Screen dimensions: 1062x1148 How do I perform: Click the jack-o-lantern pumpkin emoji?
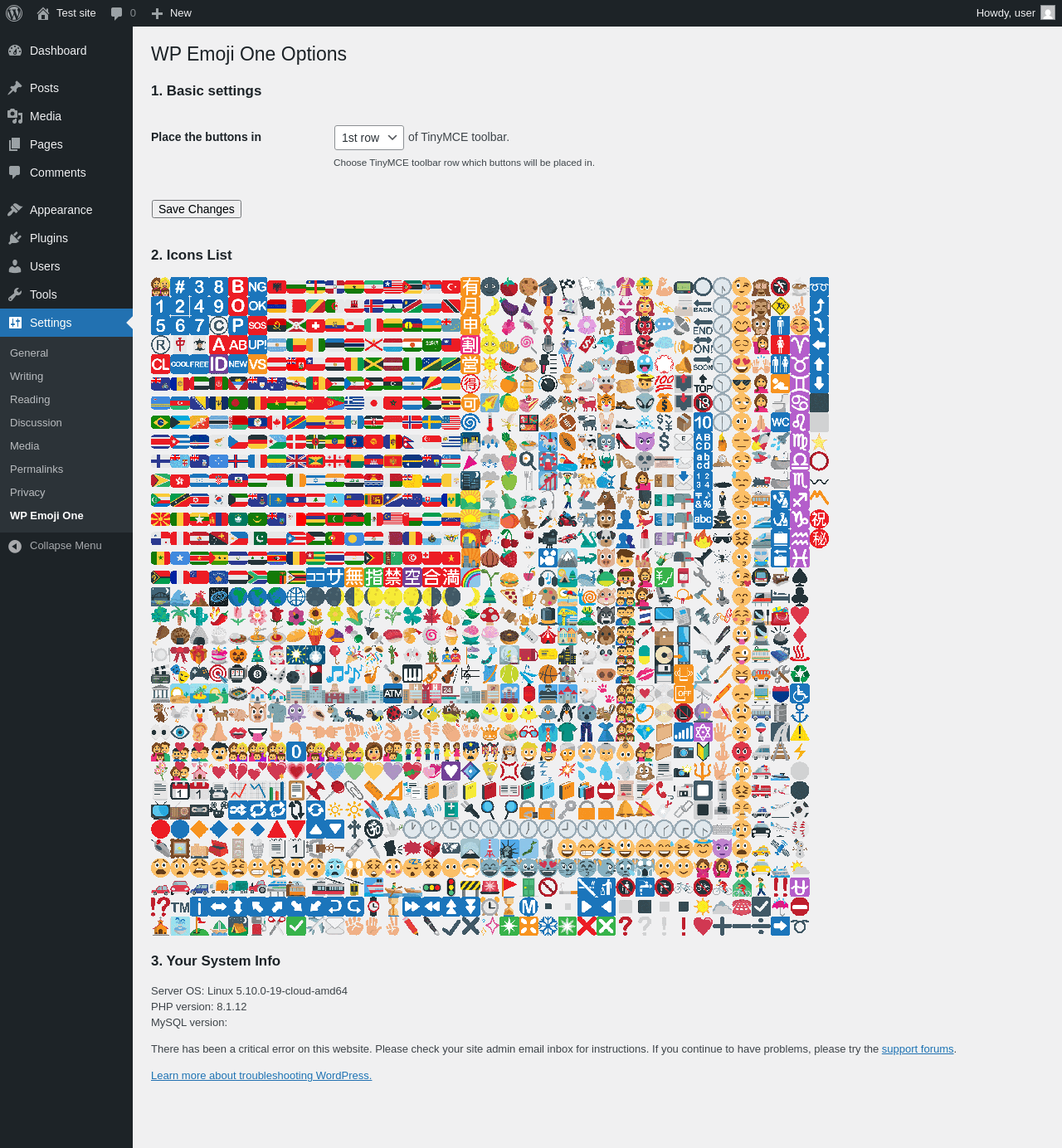click(238, 654)
